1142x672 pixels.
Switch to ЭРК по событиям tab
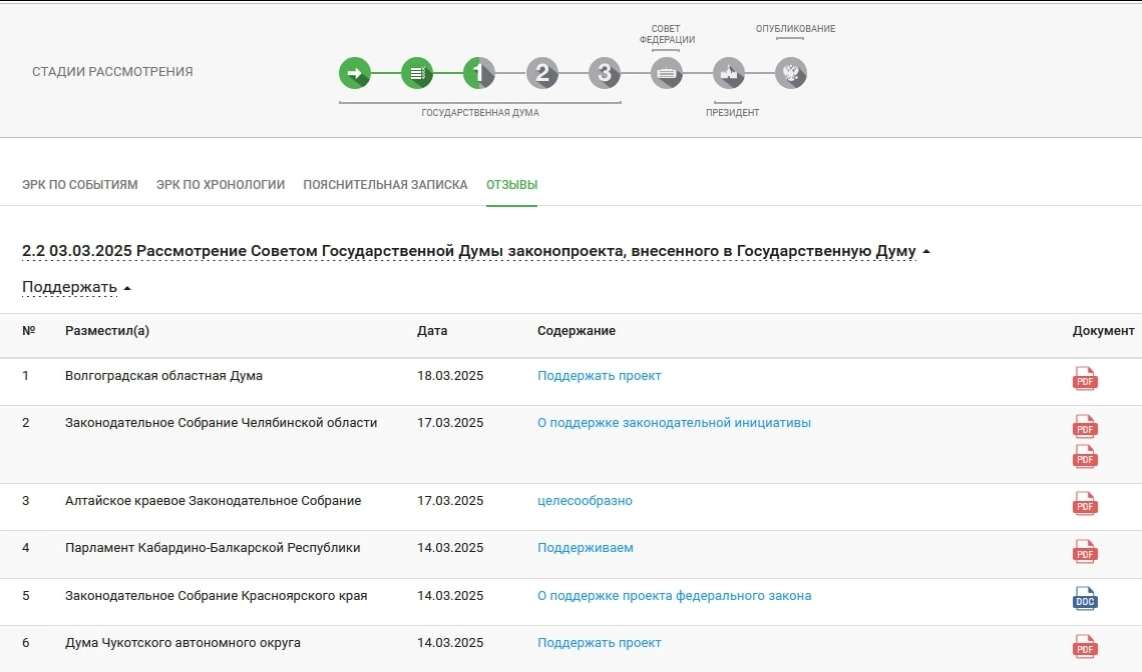tap(80, 185)
